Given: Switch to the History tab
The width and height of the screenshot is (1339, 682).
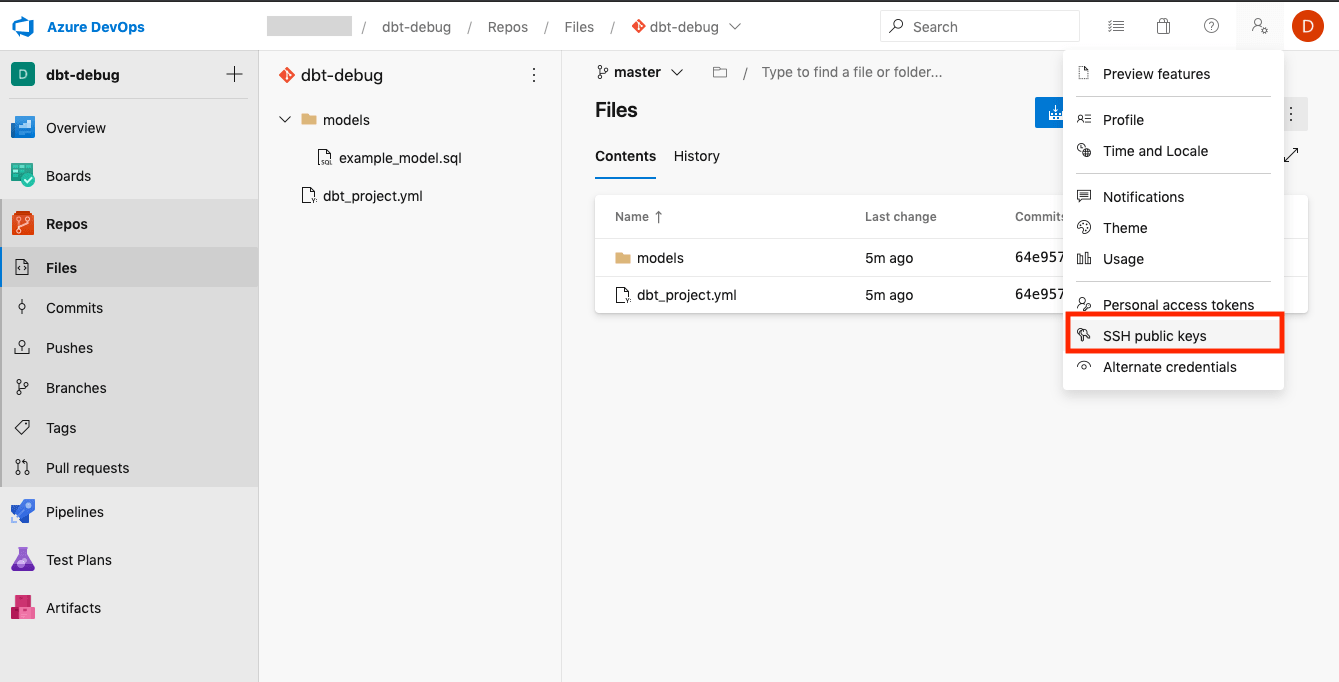Looking at the screenshot, I should point(696,156).
